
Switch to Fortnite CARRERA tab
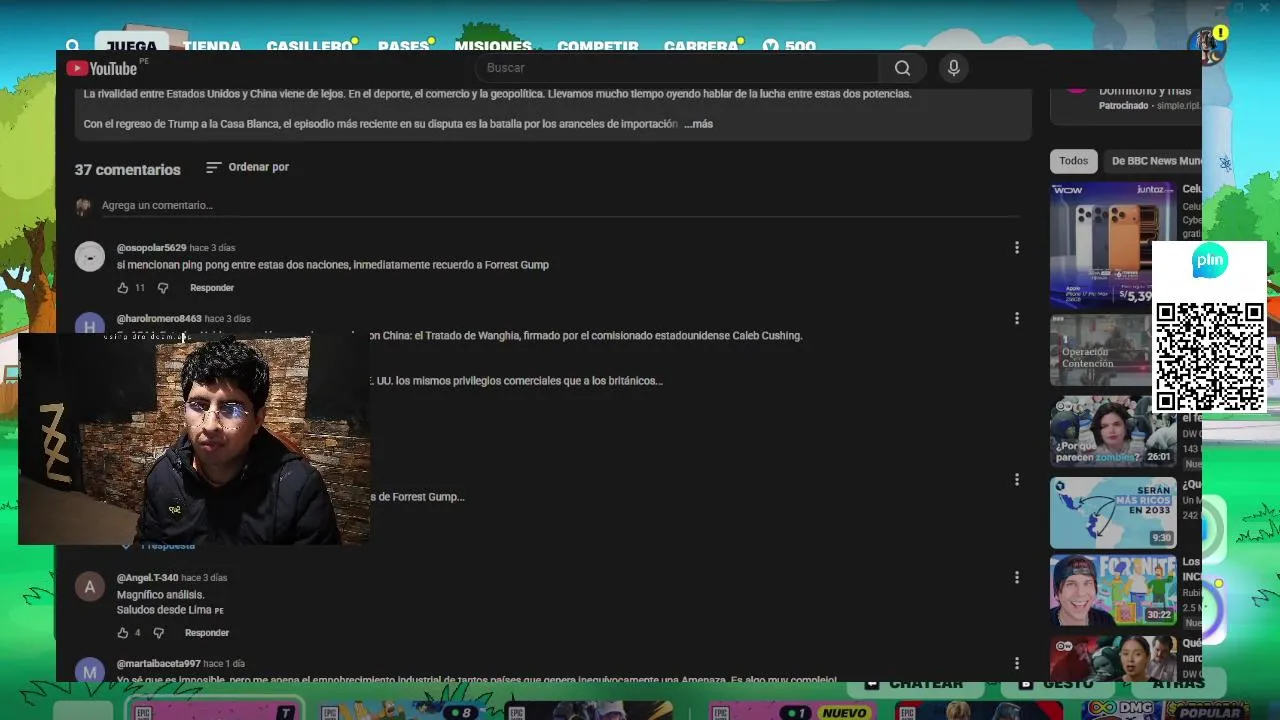tap(701, 46)
